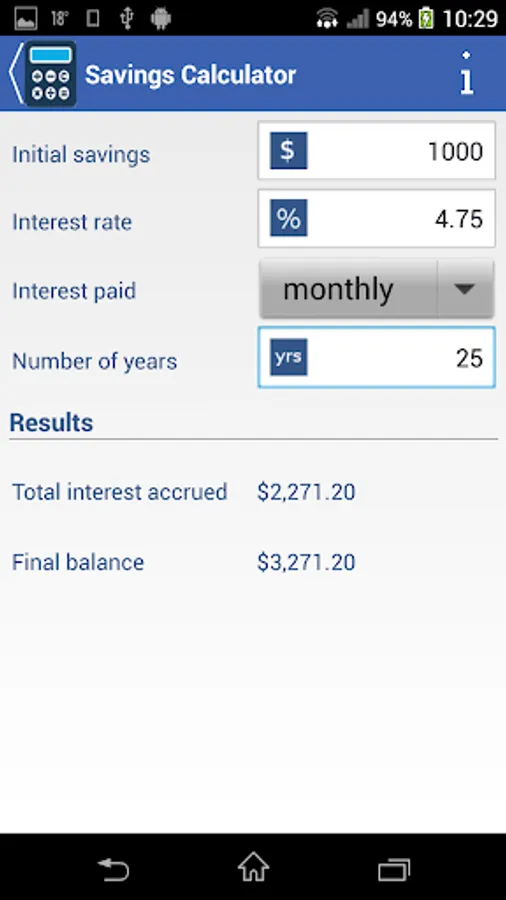
Task: Tap the Android debug icon in status bar
Action: (x=161, y=19)
